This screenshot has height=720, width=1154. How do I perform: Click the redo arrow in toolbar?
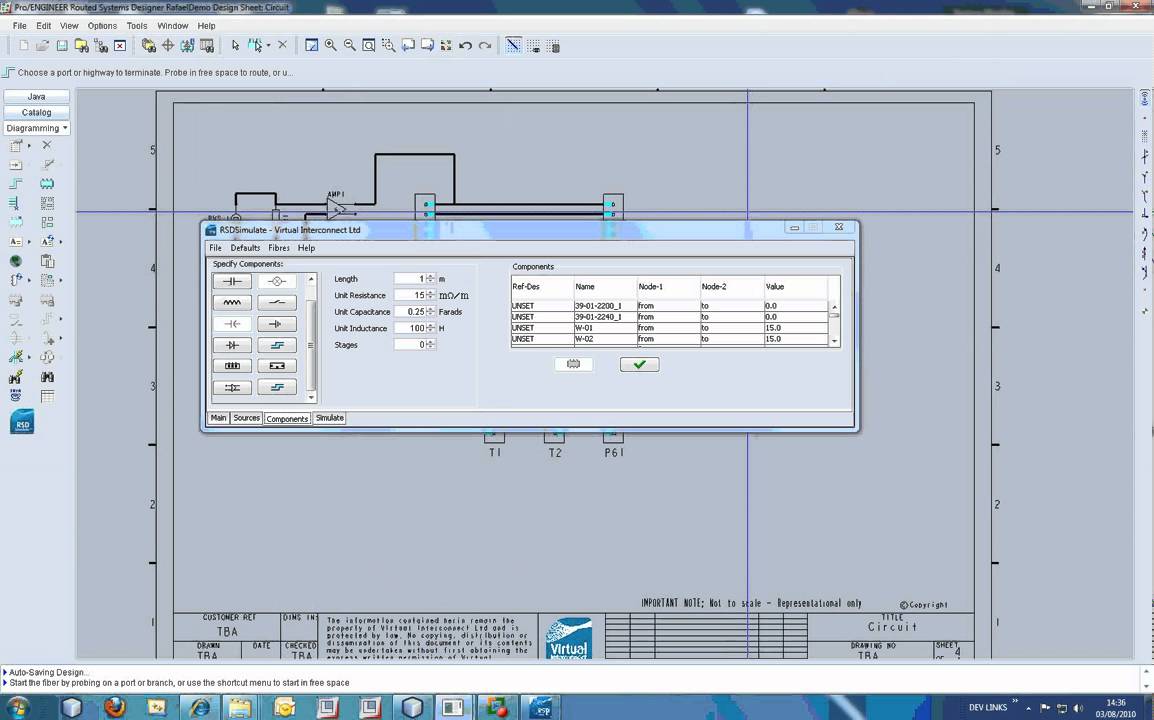pos(484,46)
